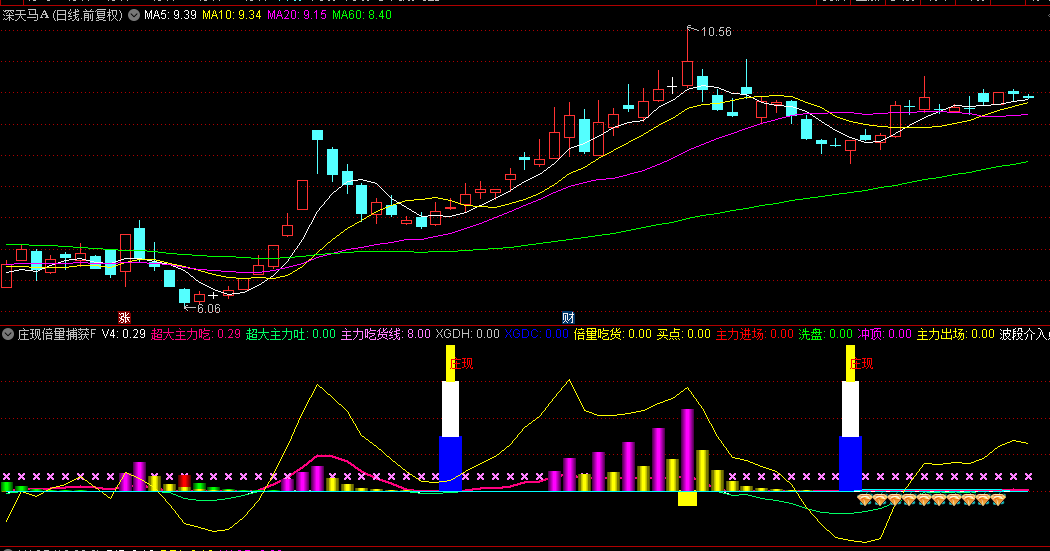The image size is (1050, 551).
Task: Click the V4: 0.29 value
Action: [x=124, y=334]
